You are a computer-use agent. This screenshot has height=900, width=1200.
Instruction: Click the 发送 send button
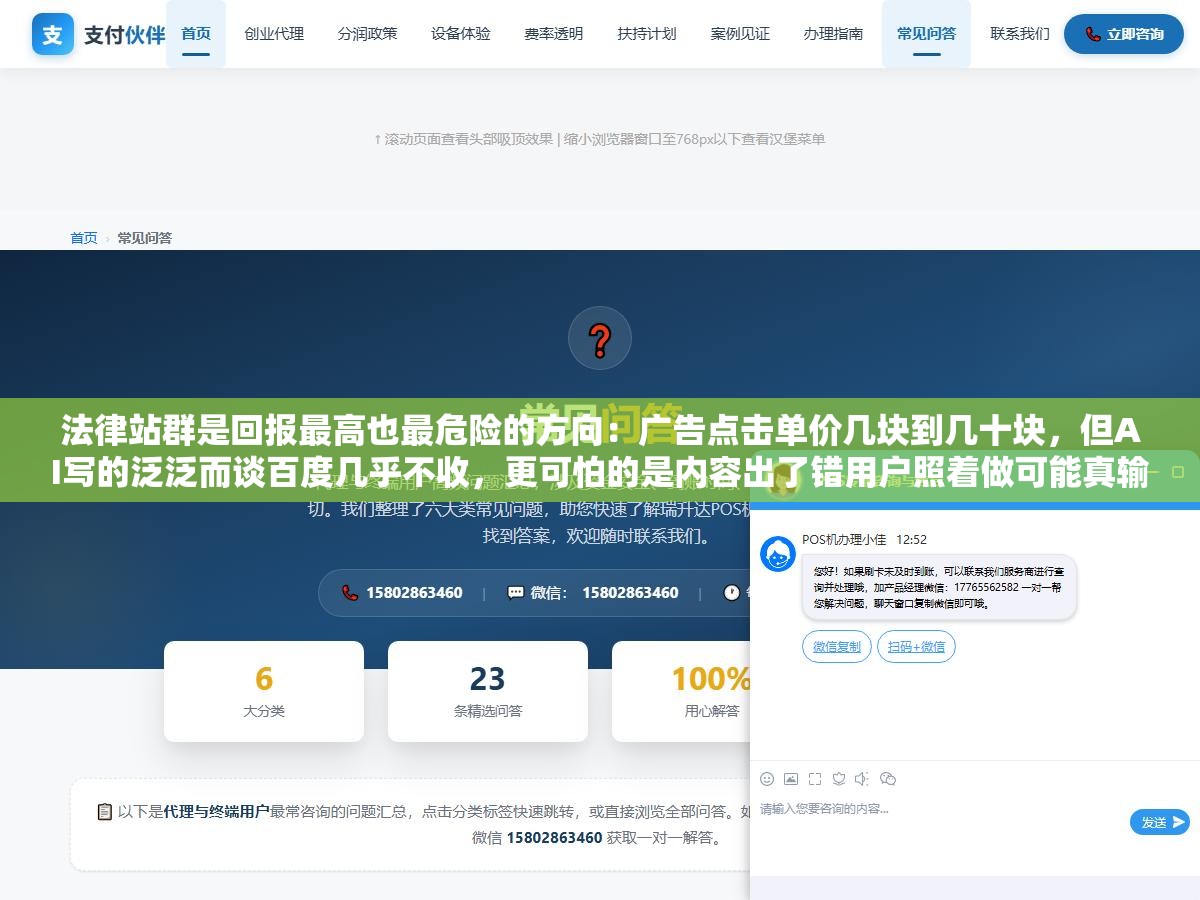(1160, 822)
